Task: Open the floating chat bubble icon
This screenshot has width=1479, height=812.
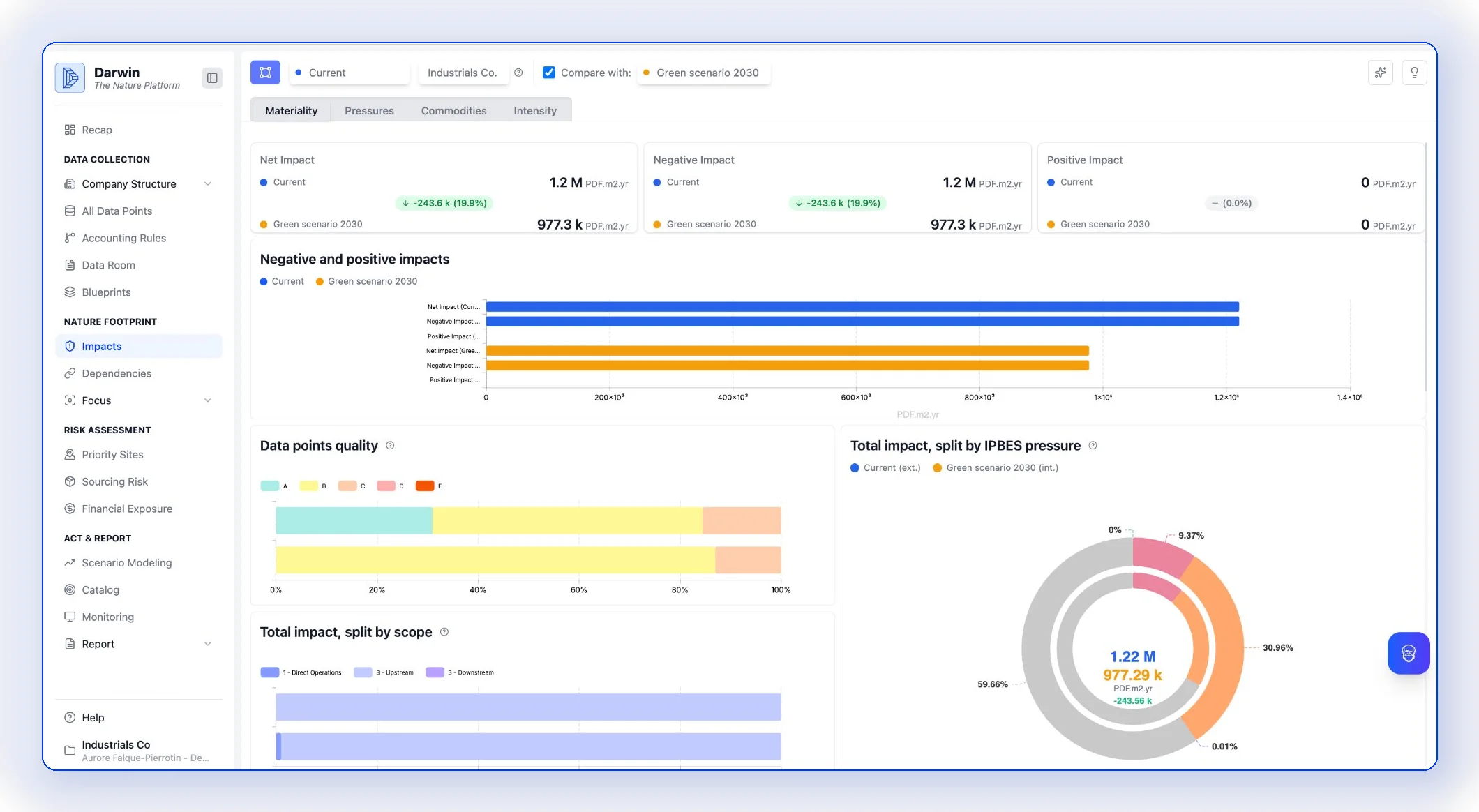Action: point(1409,653)
